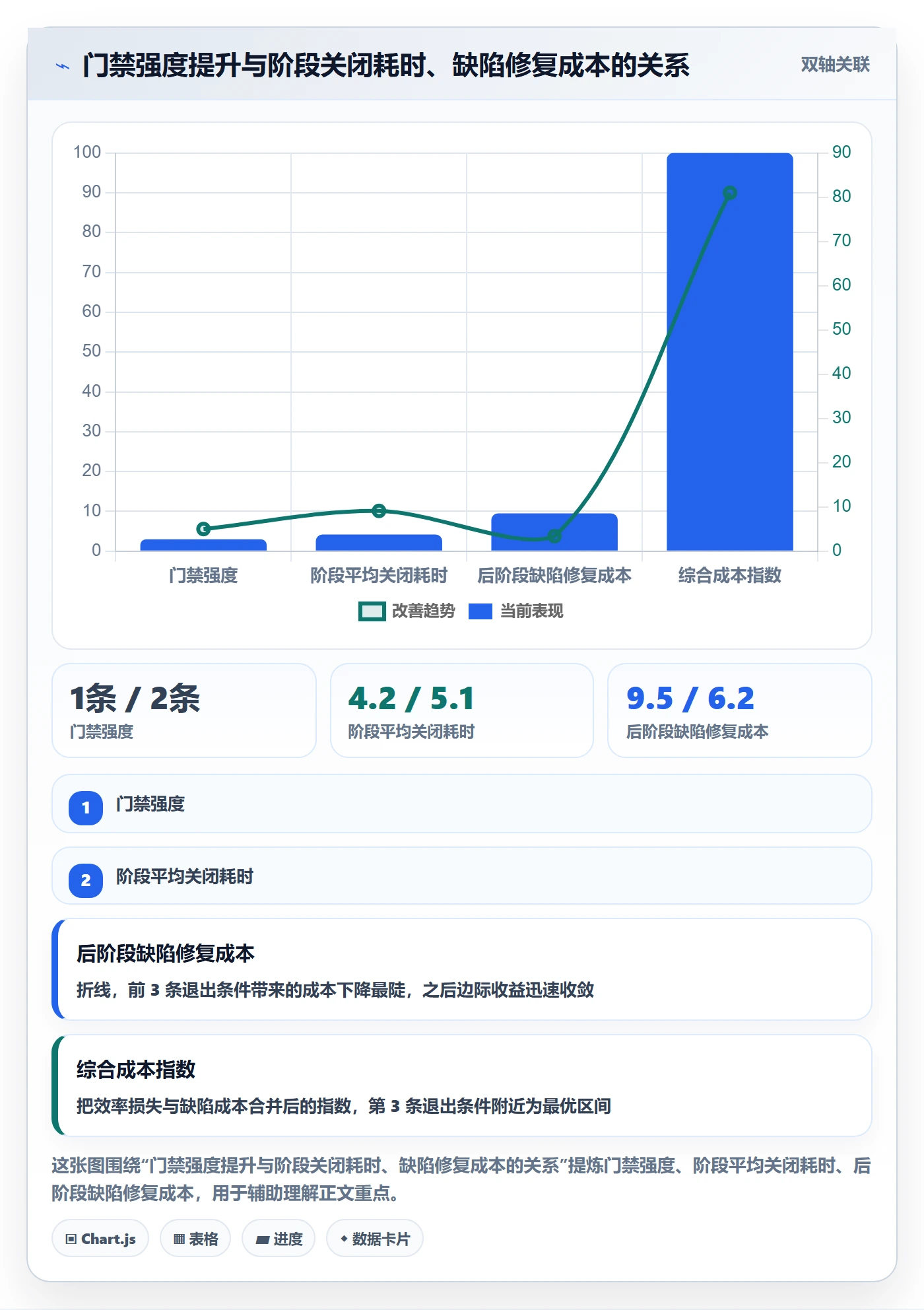924x1310 pixels.
Task: Select the 阶段平均关闭耗时 numbered list row
Action: point(462,876)
